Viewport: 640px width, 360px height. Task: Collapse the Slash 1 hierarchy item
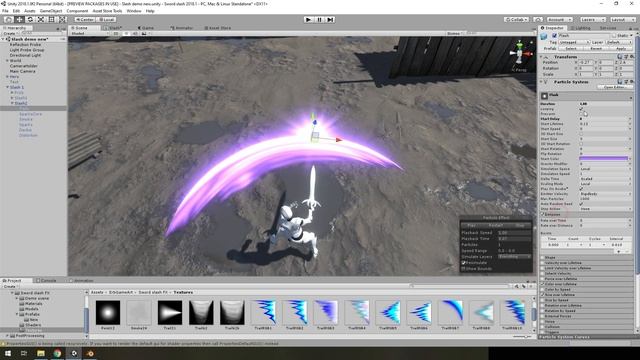7,87
